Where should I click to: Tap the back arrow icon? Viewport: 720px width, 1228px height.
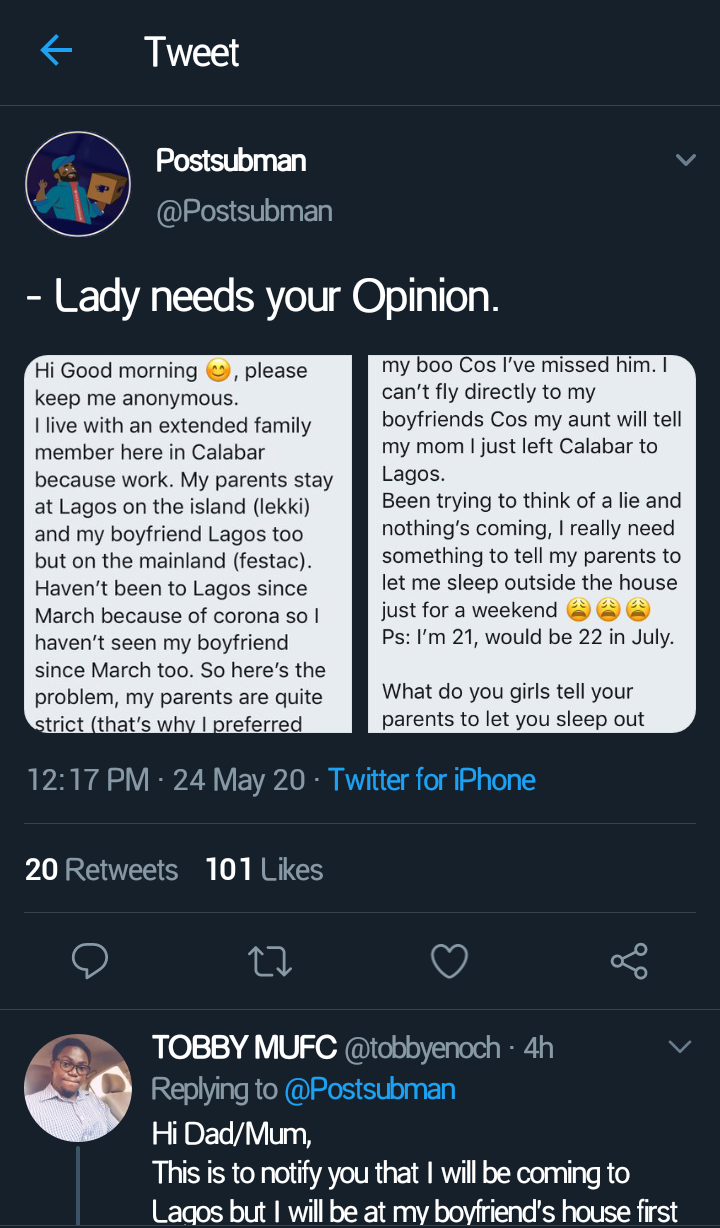pyautogui.click(x=56, y=51)
